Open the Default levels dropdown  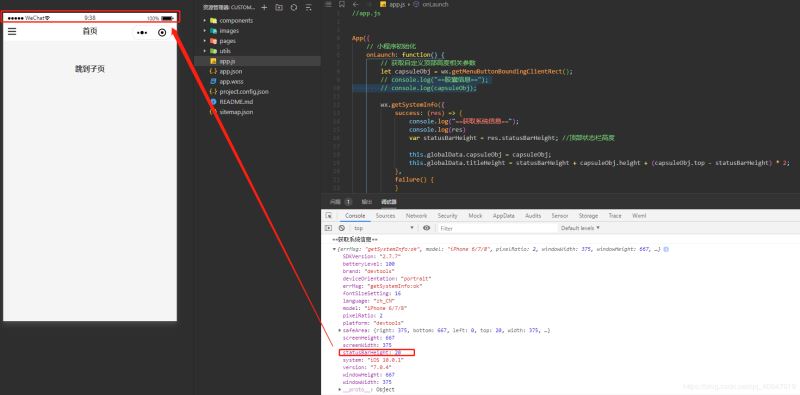[x=581, y=228]
